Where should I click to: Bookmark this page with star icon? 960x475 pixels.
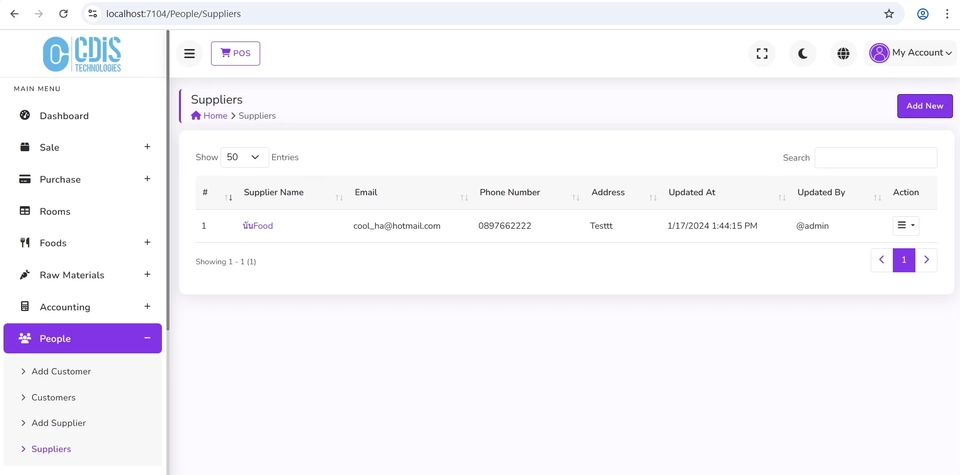click(888, 14)
